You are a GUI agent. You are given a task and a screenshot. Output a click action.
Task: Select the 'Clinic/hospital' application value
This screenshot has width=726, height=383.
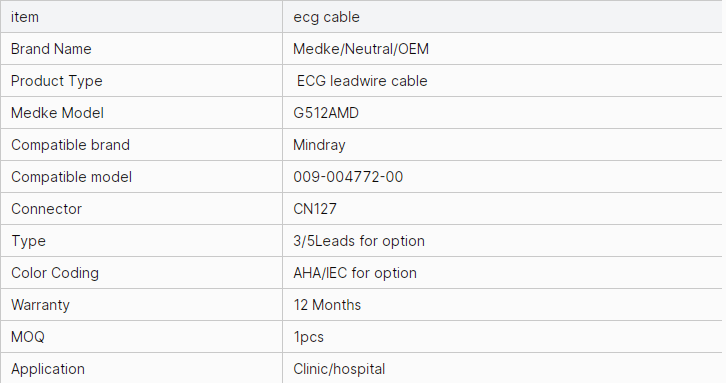[339, 369]
